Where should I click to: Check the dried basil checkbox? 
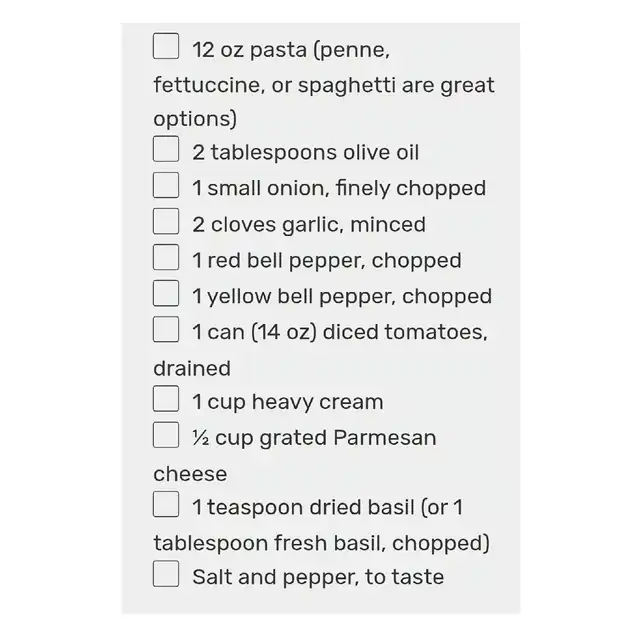coord(166,506)
